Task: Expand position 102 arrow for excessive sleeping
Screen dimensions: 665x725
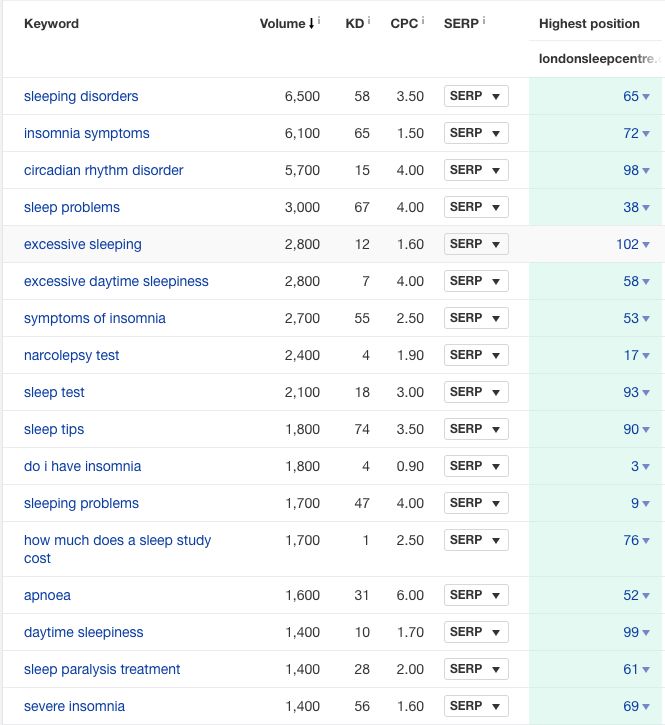Action: point(646,245)
